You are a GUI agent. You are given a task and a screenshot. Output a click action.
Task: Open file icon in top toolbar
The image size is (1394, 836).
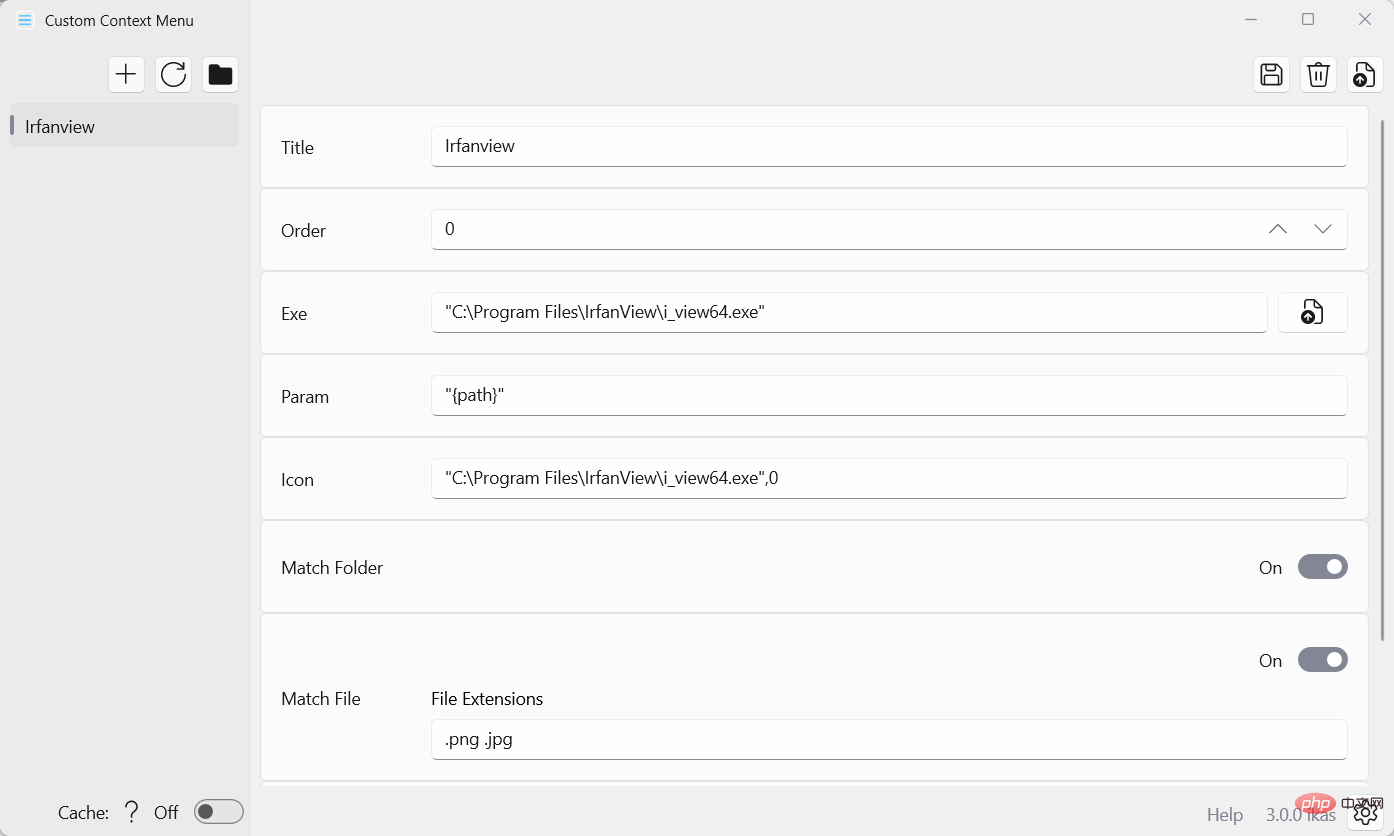1365,74
